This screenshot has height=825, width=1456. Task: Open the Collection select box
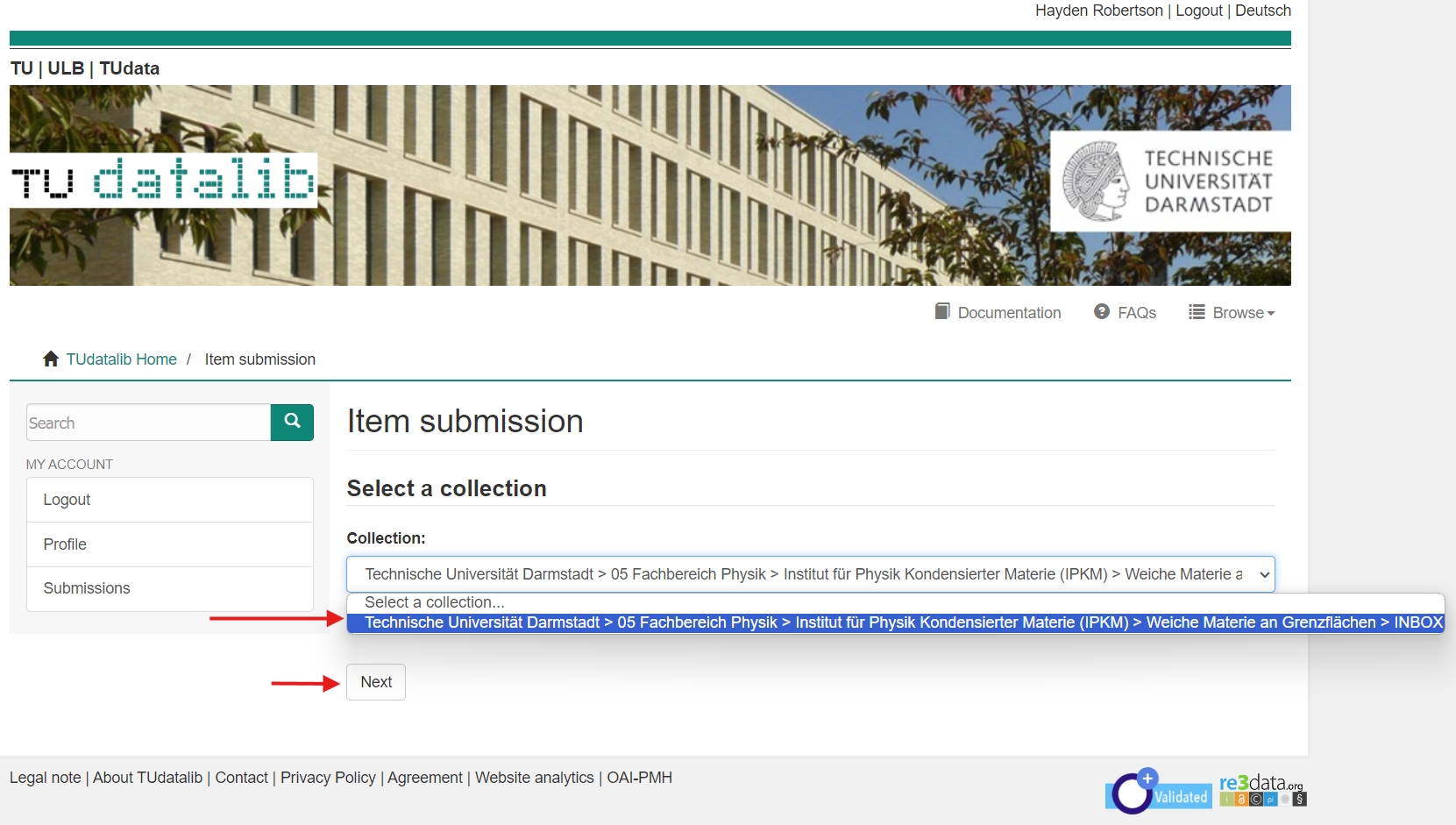pyautogui.click(x=811, y=574)
